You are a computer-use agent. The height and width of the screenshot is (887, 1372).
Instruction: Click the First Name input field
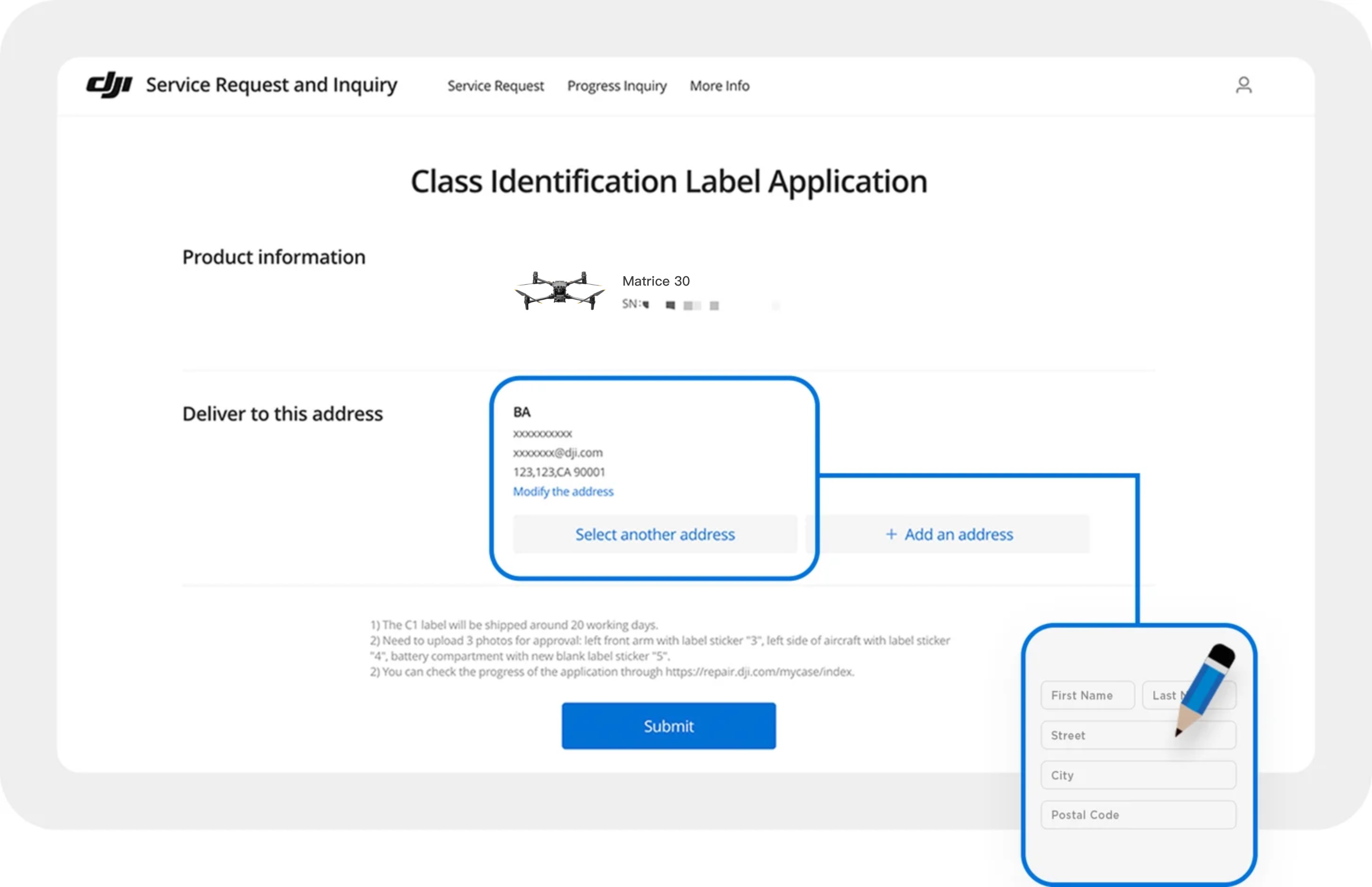(1087, 695)
